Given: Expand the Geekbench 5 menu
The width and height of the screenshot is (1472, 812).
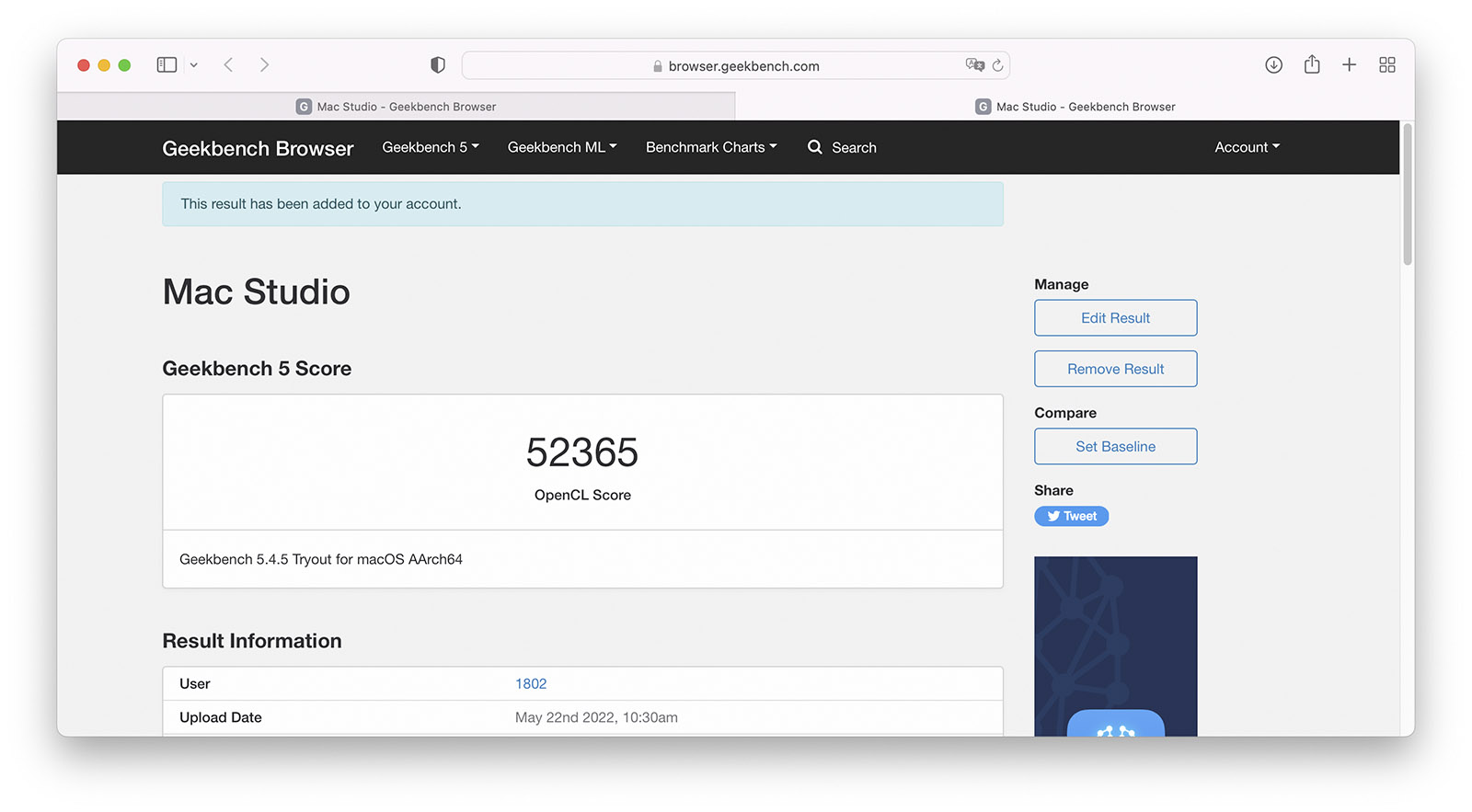Looking at the screenshot, I should pos(431,147).
